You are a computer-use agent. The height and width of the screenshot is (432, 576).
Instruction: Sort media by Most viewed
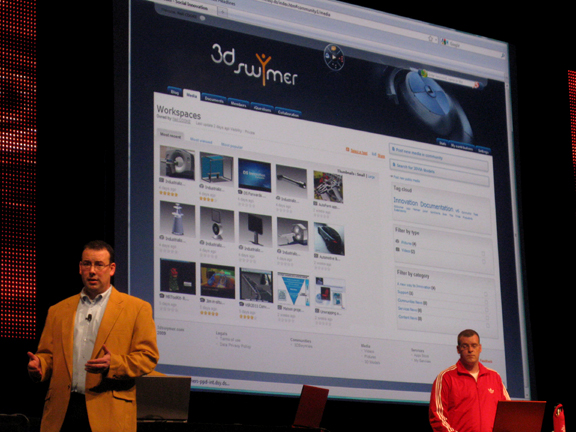201,141
